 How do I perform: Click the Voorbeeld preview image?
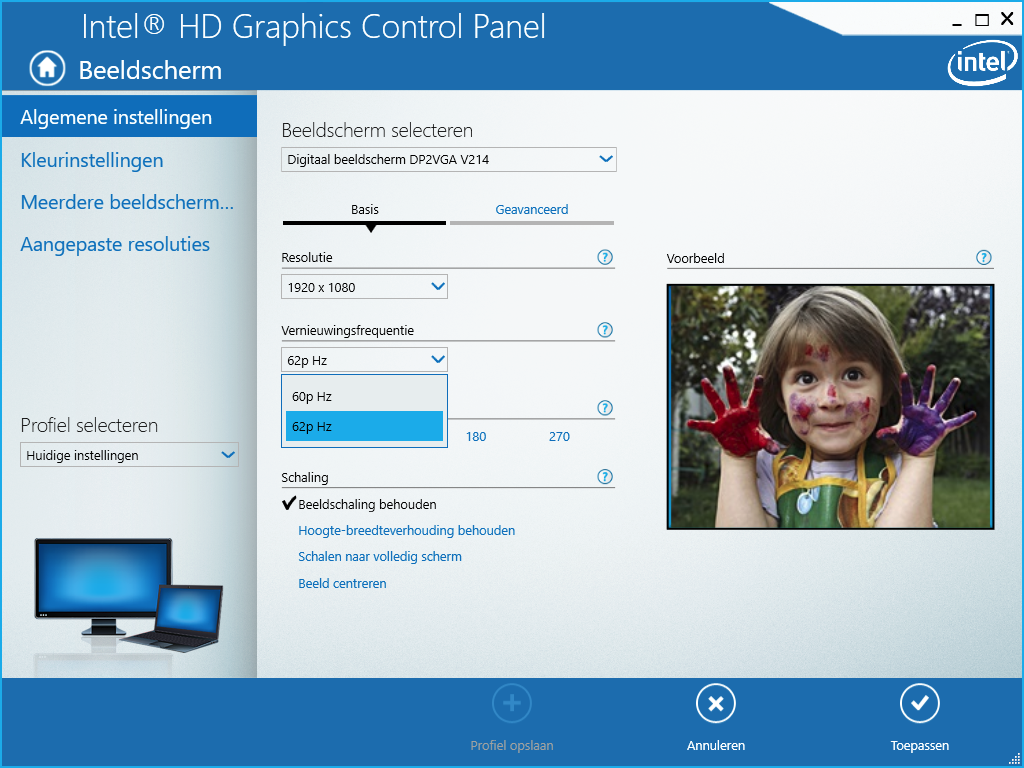click(830, 407)
